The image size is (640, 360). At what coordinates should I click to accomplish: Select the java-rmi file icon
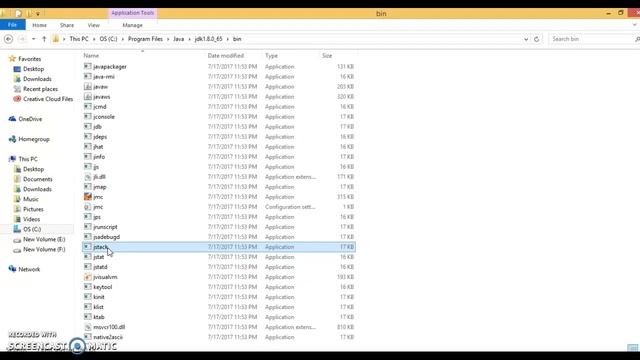87,76
